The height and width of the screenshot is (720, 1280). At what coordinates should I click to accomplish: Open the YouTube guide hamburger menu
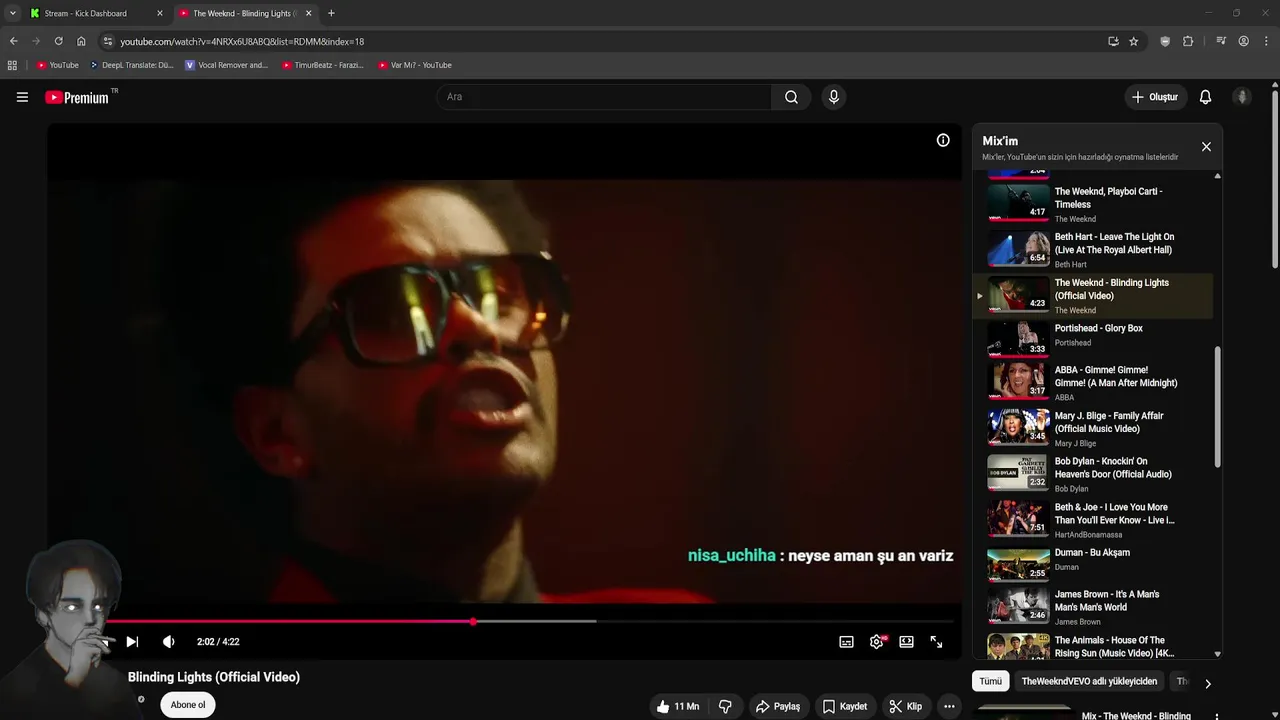pos(22,97)
